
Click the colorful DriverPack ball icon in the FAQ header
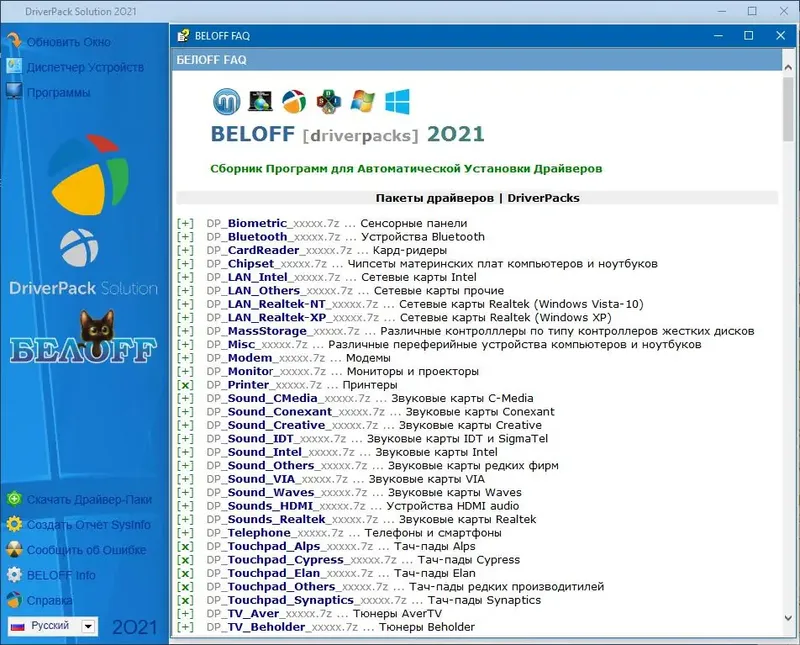coord(294,101)
